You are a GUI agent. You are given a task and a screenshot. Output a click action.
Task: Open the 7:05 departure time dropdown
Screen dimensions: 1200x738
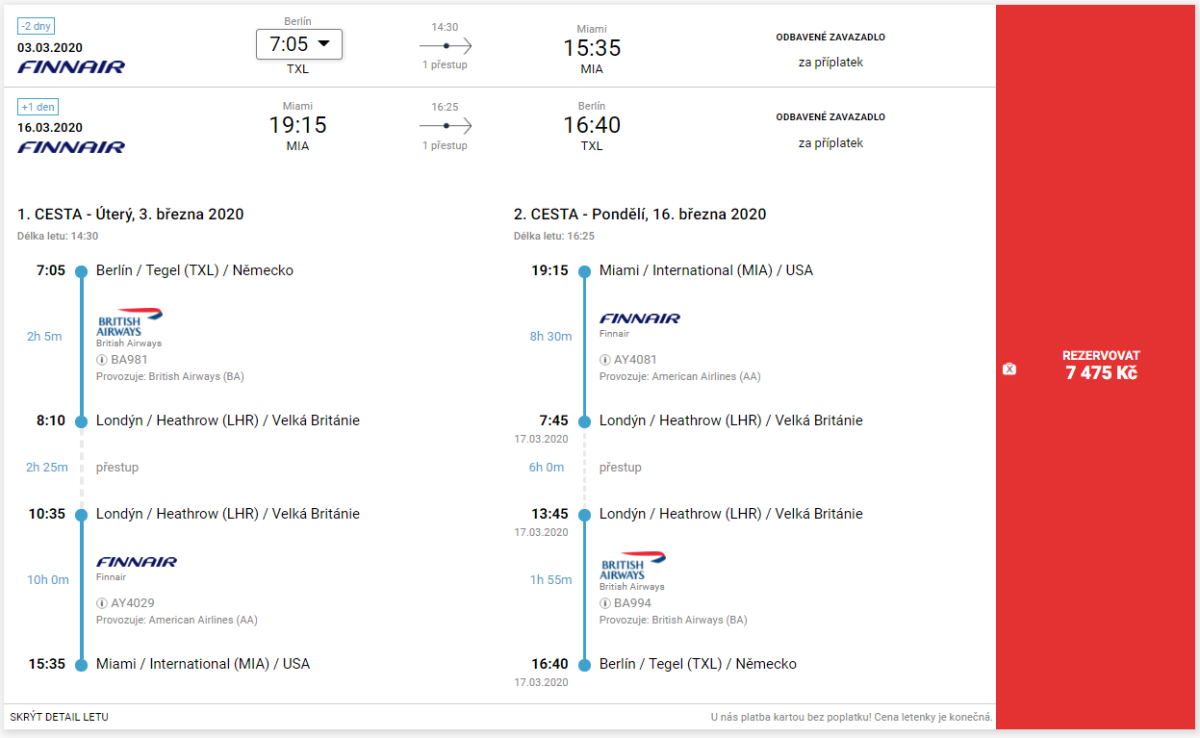click(299, 44)
